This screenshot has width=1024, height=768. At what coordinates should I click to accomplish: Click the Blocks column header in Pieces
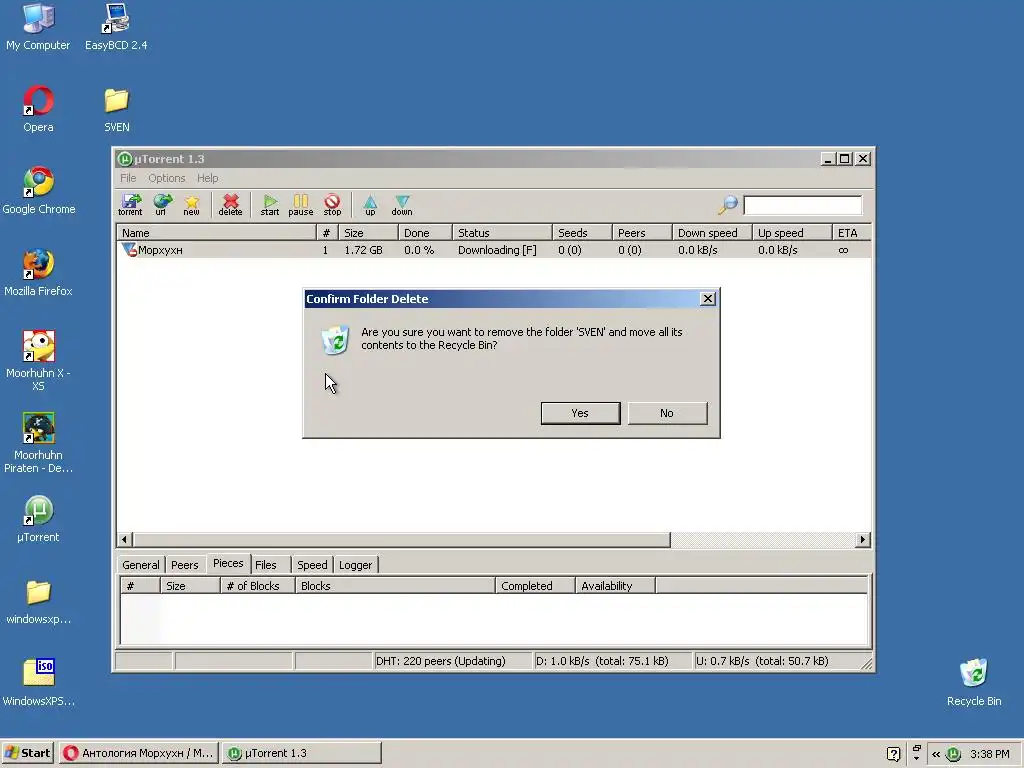395,586
